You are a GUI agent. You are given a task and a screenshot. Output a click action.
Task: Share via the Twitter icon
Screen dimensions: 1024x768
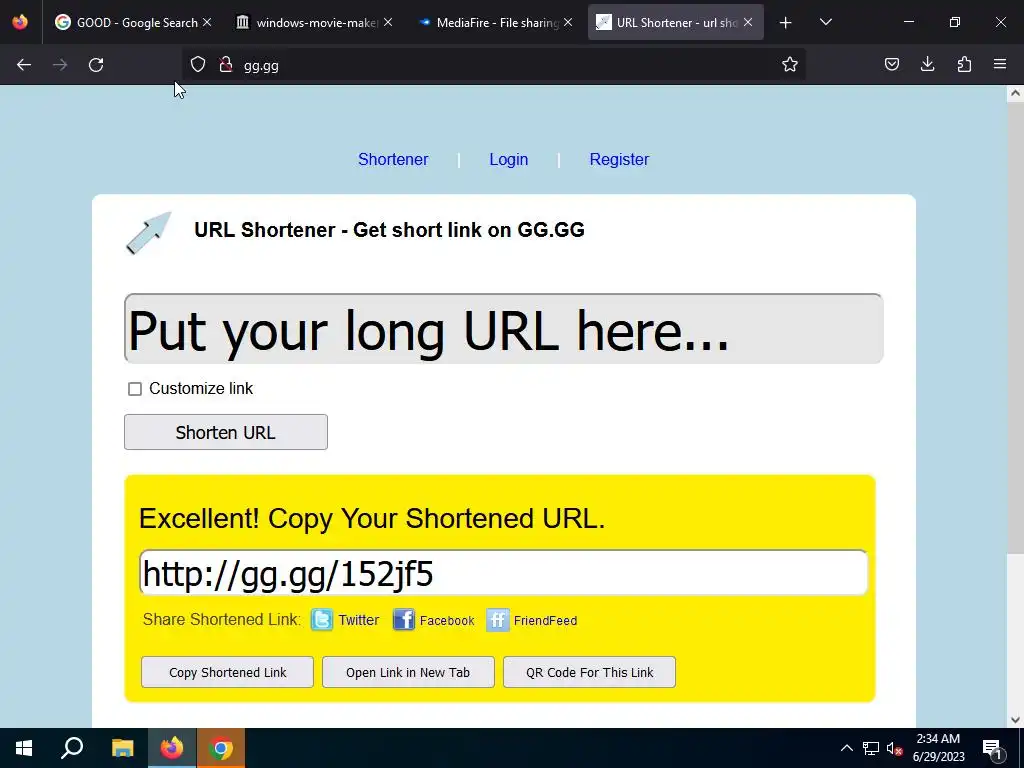click(x=321, y=619)
